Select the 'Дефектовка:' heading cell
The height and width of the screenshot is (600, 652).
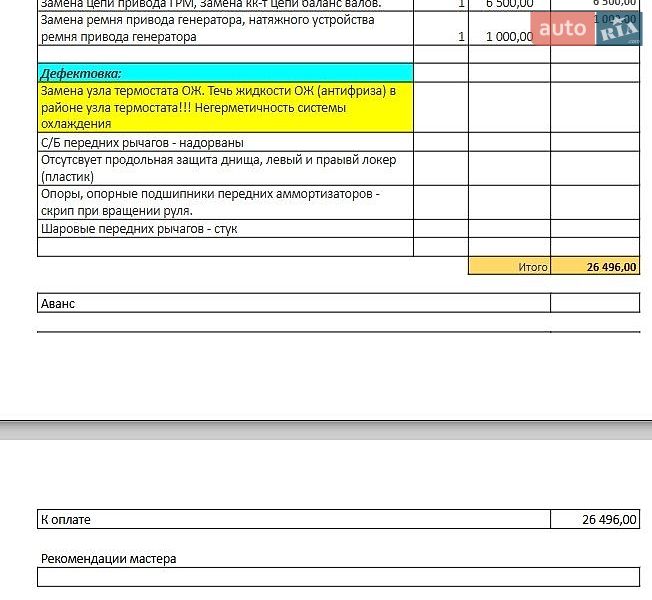click(225, 73)
